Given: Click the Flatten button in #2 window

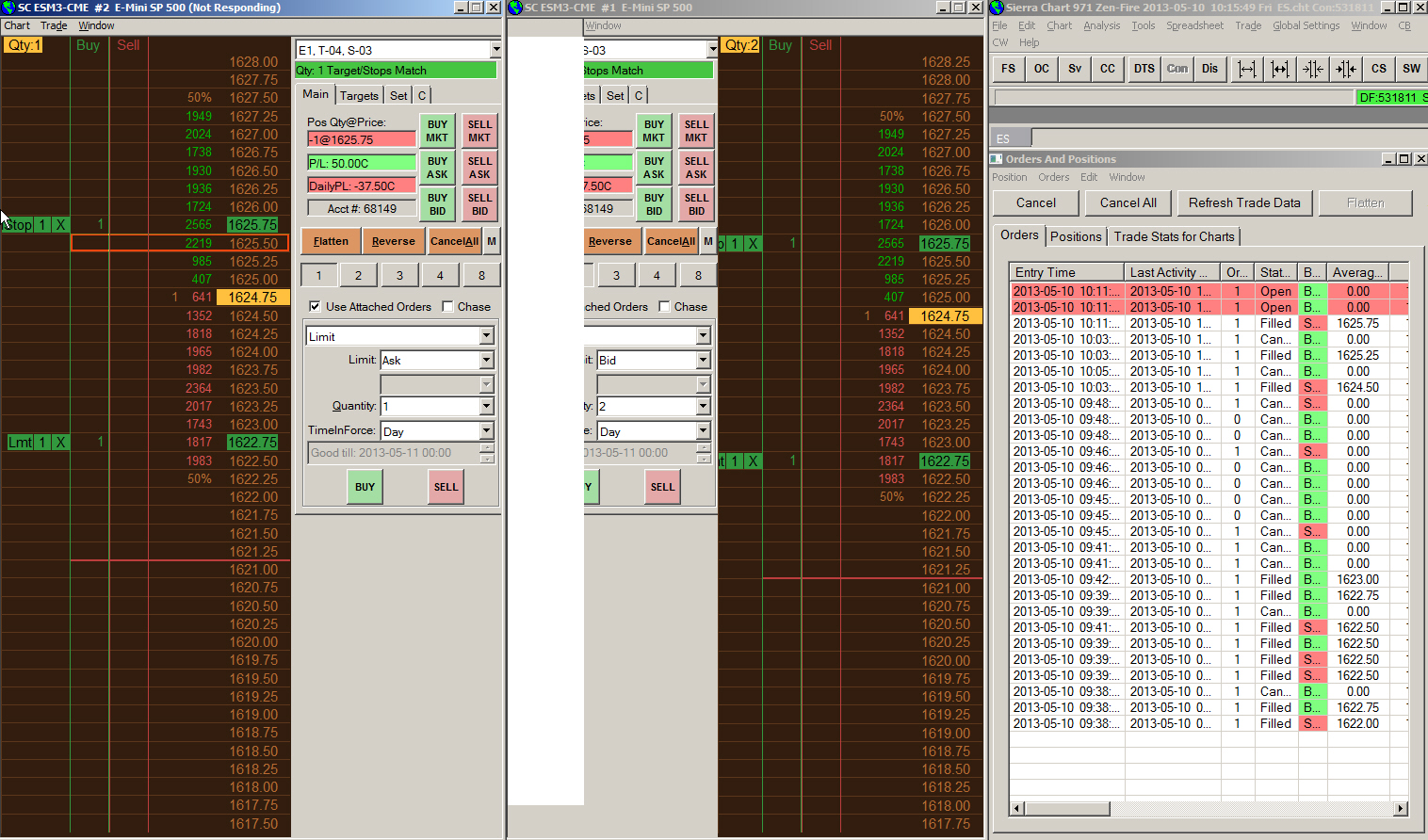Looking at the screenshot, I should coord(331,242).
